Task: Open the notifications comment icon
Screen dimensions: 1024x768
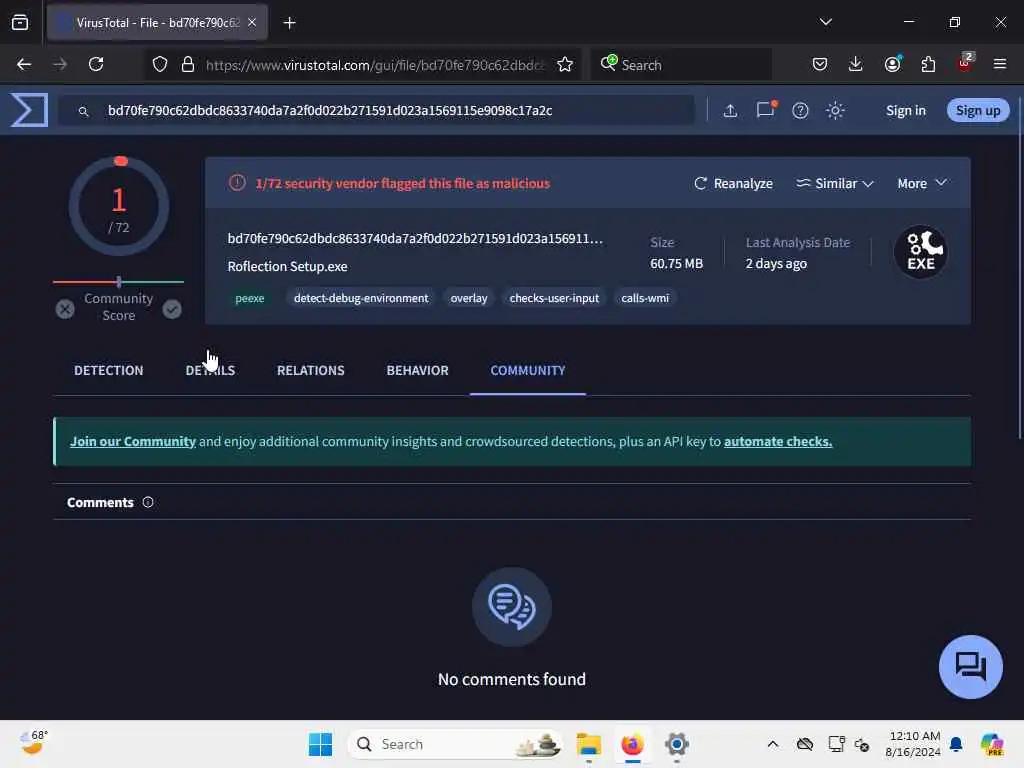Action: (x=765, y=110)
